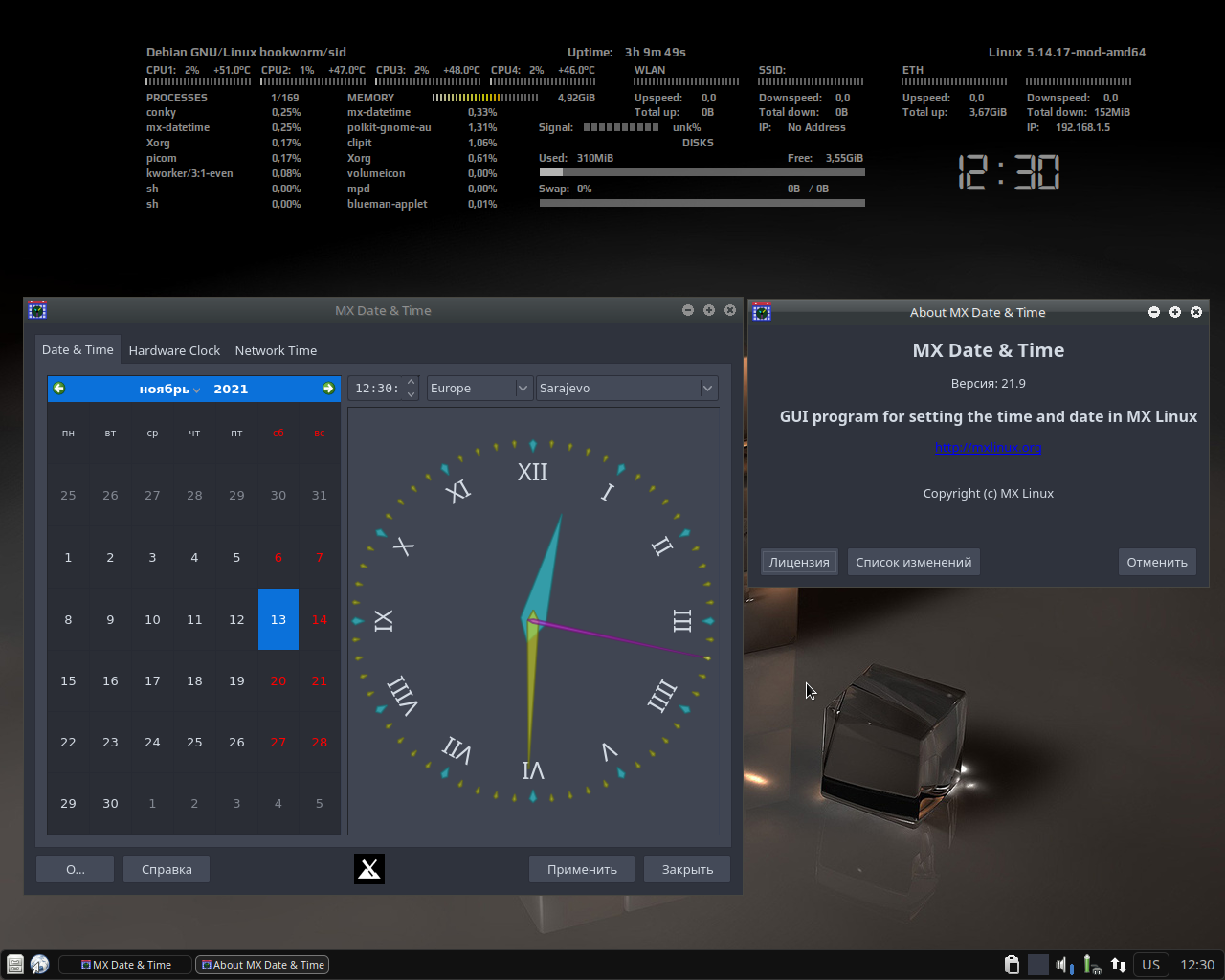Click the up/down arrows network traffic icon
Viewport: 1225px width, 980px height.
pyautogui.click(x=1118, y=965)
